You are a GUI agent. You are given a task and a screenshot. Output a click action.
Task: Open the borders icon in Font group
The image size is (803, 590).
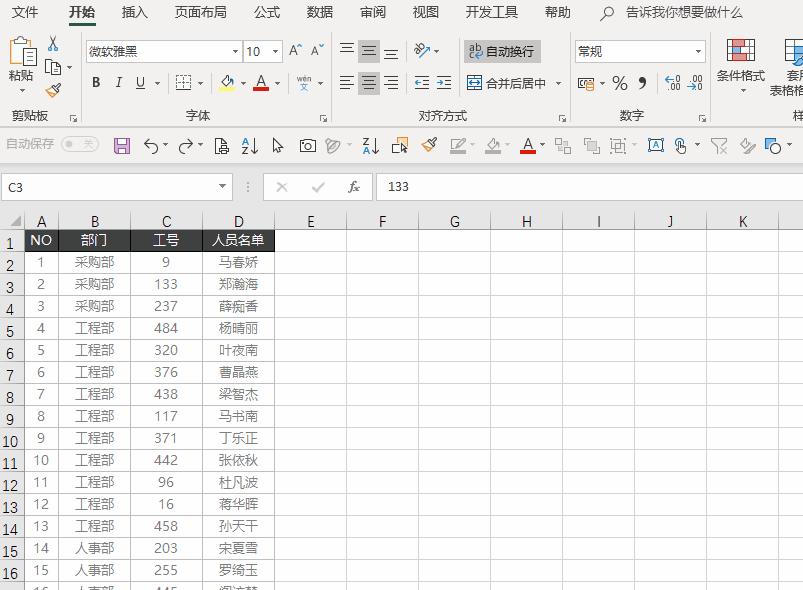[x=185, y=83]
